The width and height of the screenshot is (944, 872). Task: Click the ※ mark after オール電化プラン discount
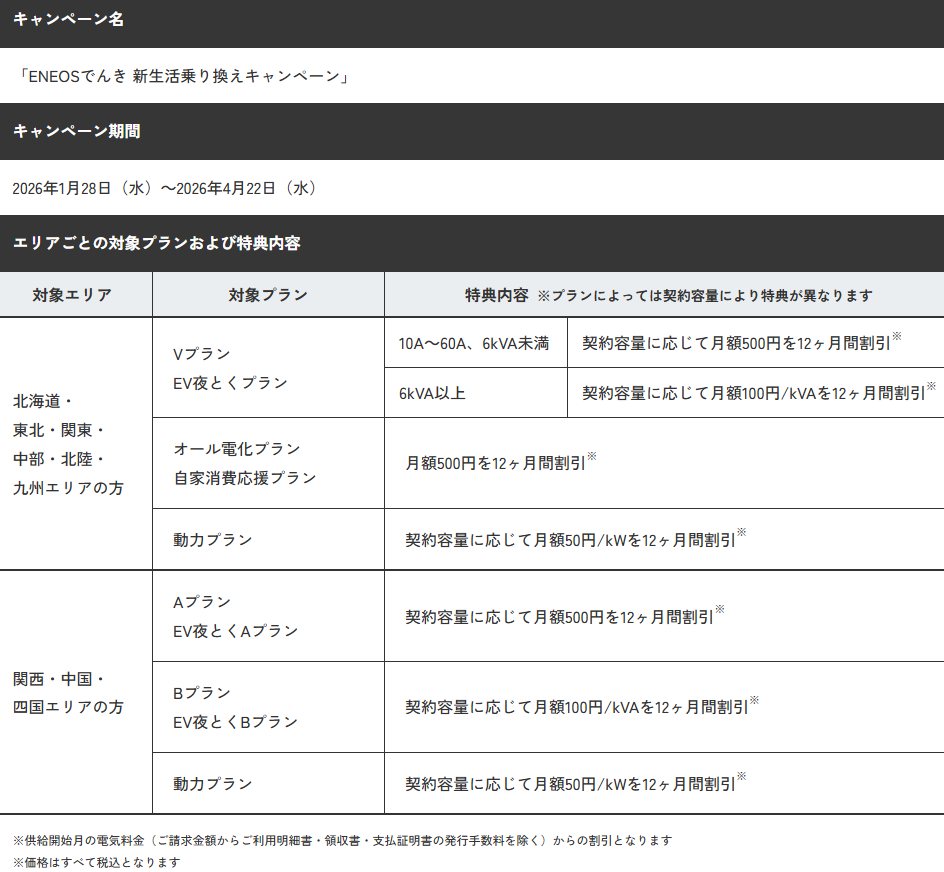(591, 457)
